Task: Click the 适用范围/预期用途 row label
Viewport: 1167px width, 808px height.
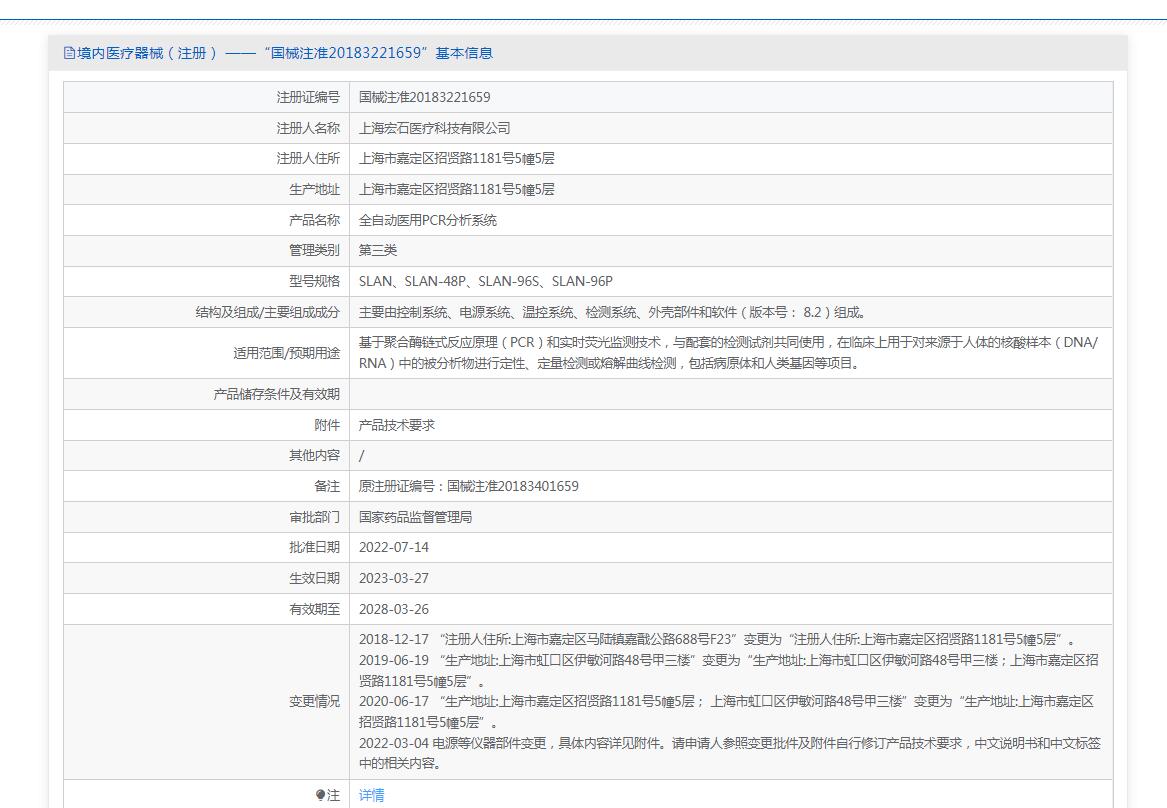Action: [286, 353]
